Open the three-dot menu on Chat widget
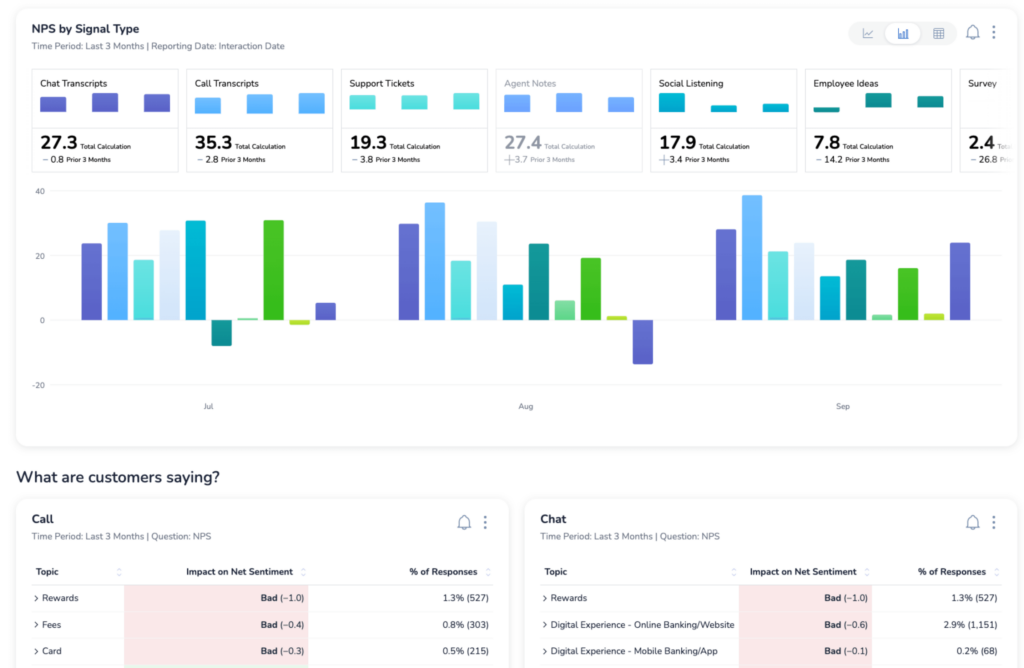 [994, 522]
